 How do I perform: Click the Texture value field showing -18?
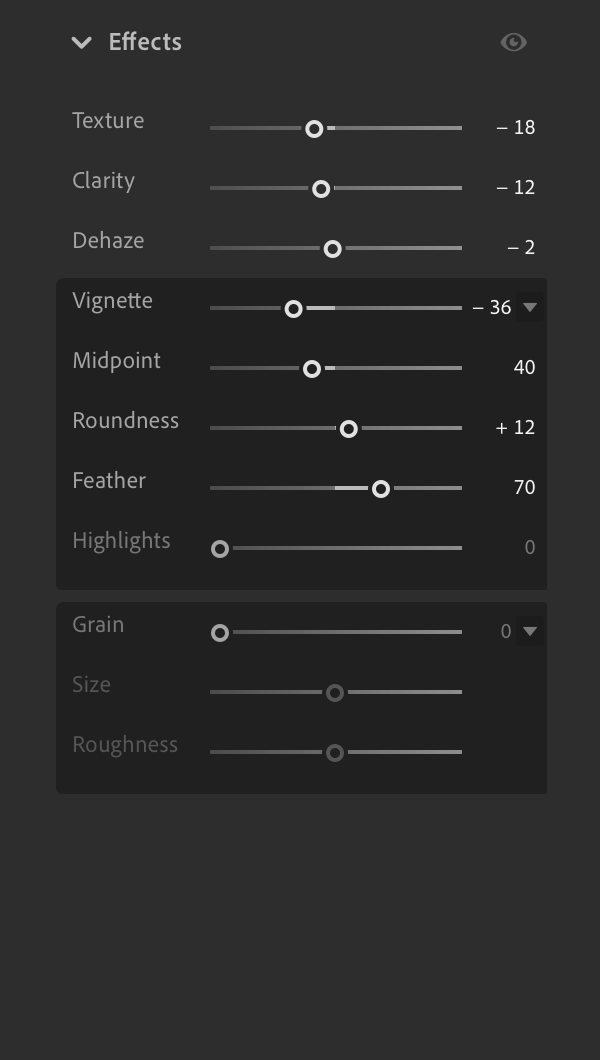[516, 128]
